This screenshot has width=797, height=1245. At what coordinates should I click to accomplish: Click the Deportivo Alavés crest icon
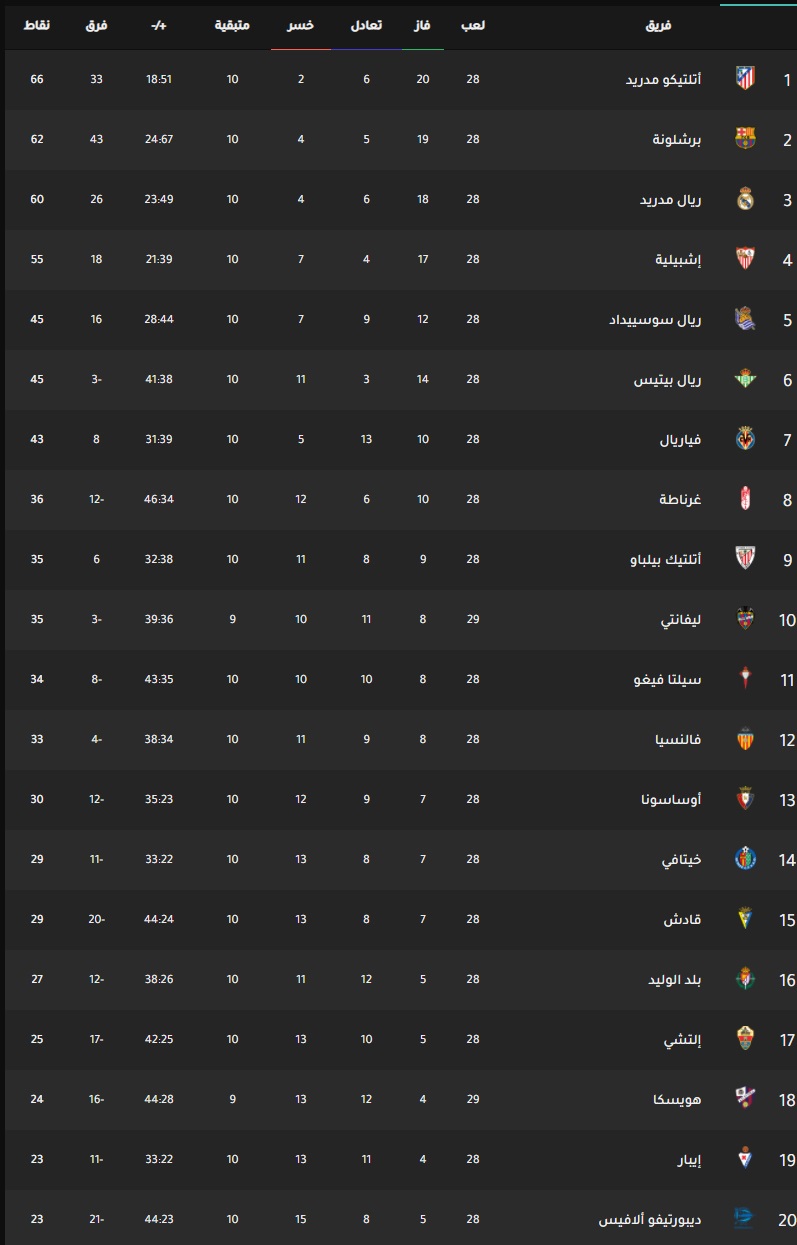tap(744, 1218)
